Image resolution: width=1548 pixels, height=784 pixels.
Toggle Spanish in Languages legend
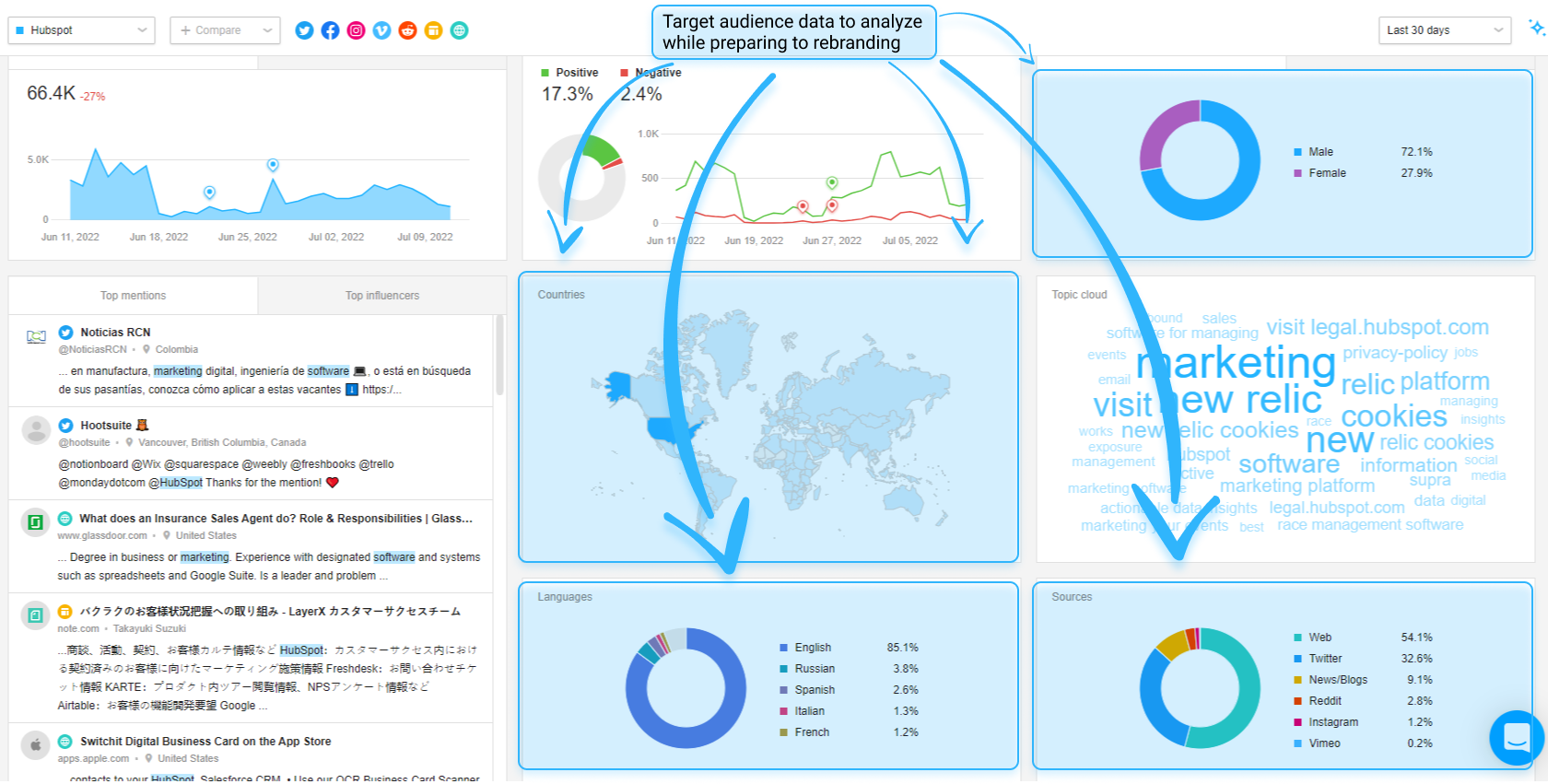point(807,690)
